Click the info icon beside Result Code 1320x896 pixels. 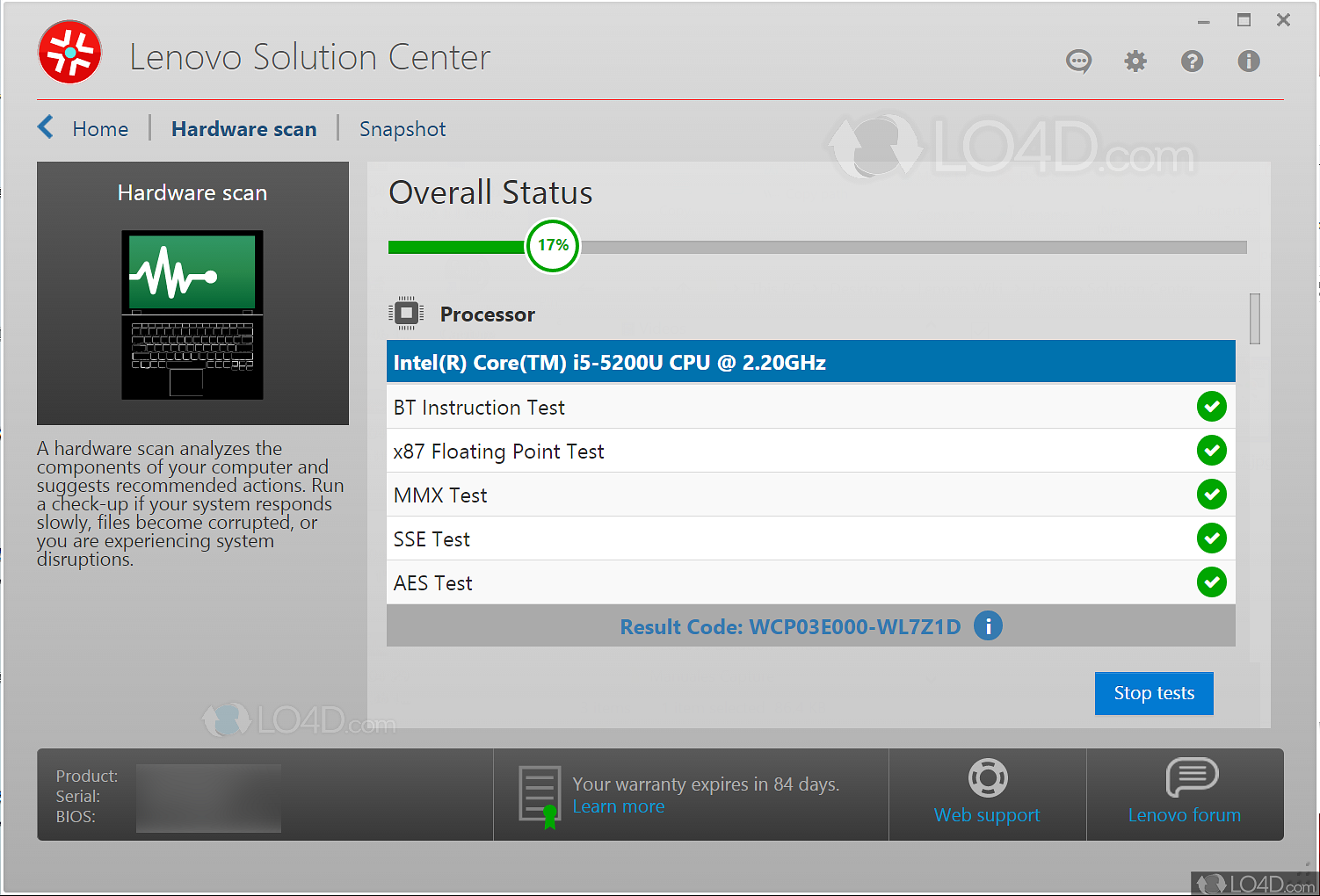pos(988,626)
